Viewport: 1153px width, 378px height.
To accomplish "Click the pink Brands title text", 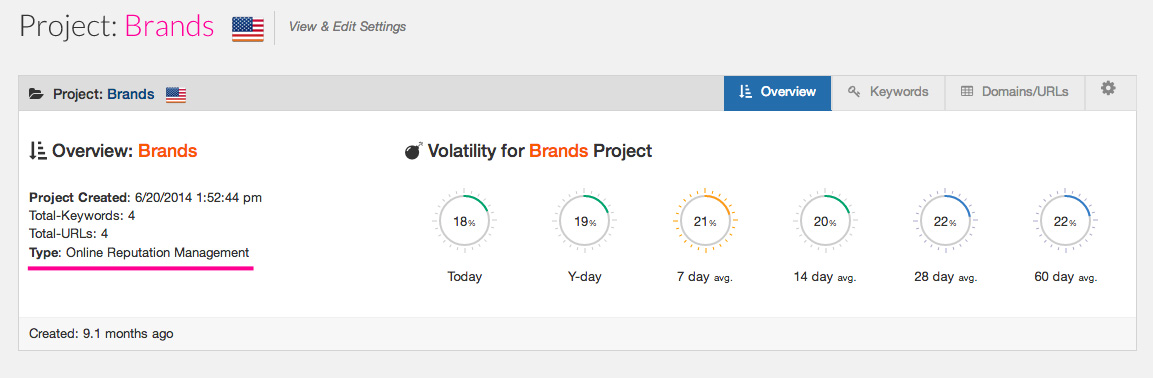I will coord(169,26).
